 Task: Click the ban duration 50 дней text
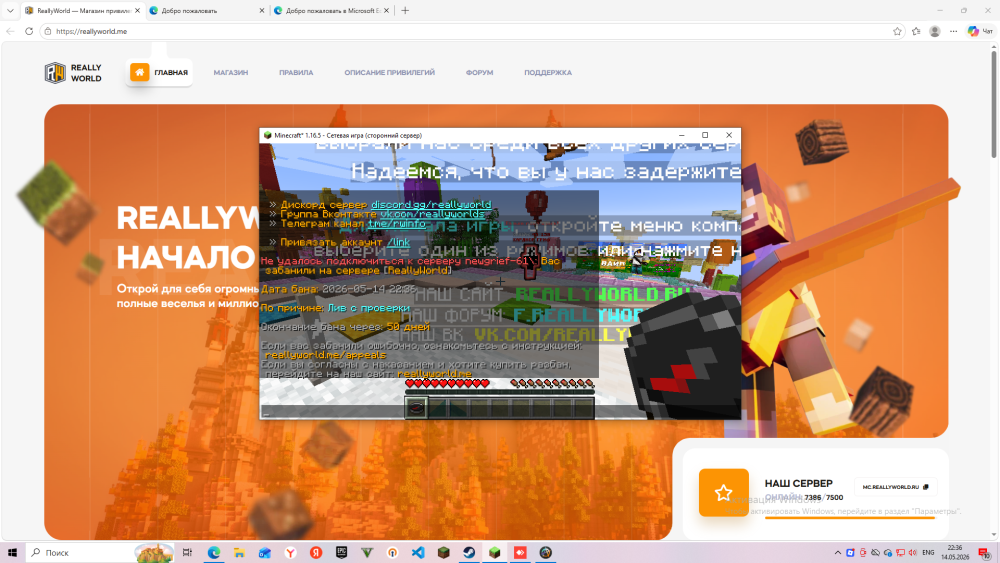[408, 327]
